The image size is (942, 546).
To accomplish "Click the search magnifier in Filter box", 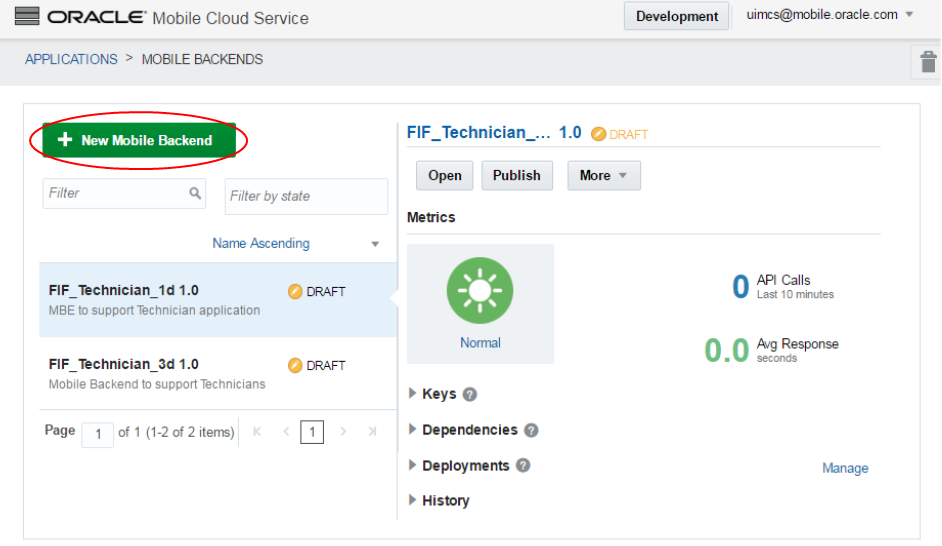I will (195, 193).
